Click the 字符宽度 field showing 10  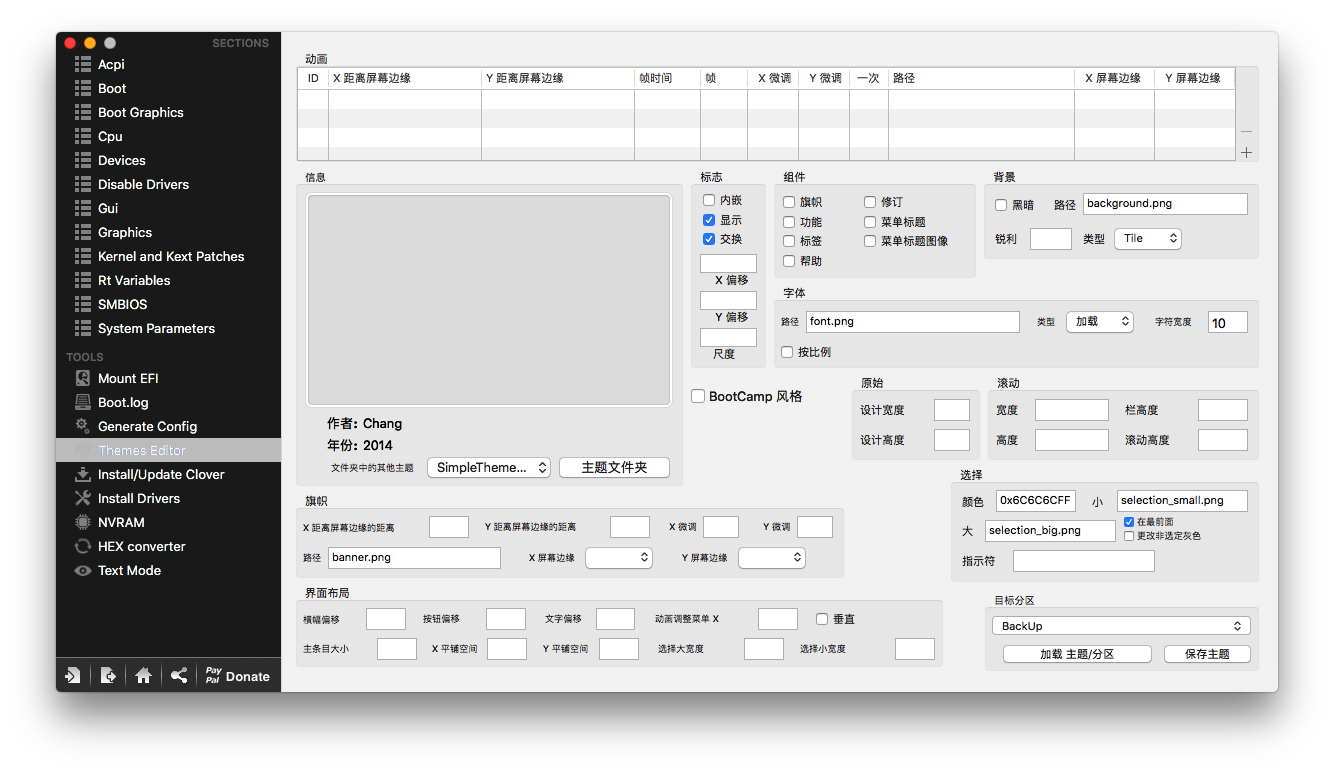click(x=1228, y=322)
